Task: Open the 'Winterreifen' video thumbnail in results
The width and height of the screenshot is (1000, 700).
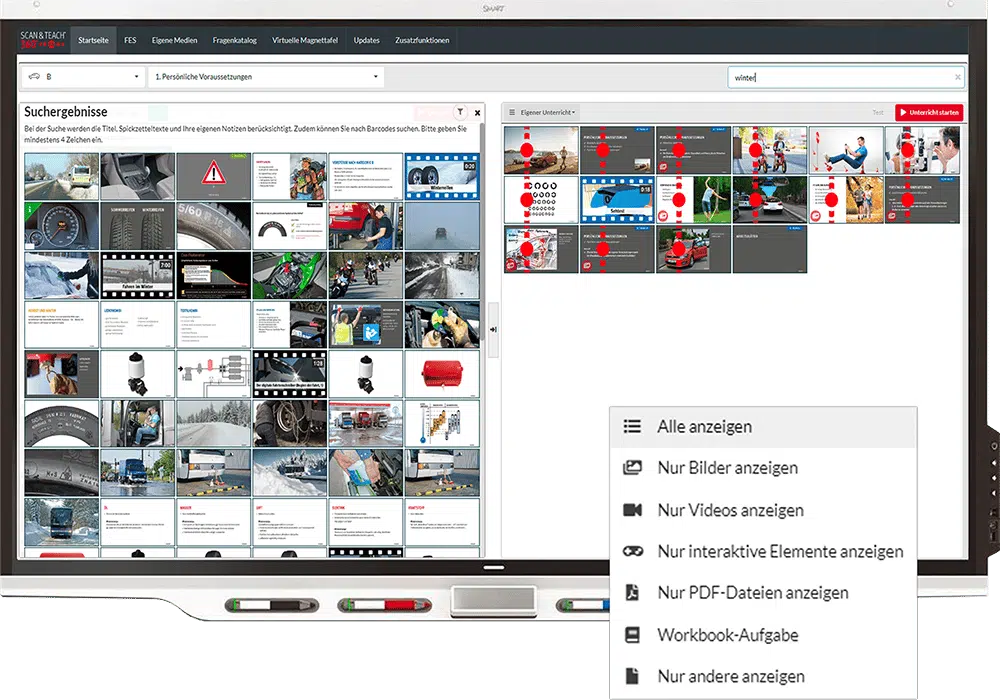Action: click(442, 176)
